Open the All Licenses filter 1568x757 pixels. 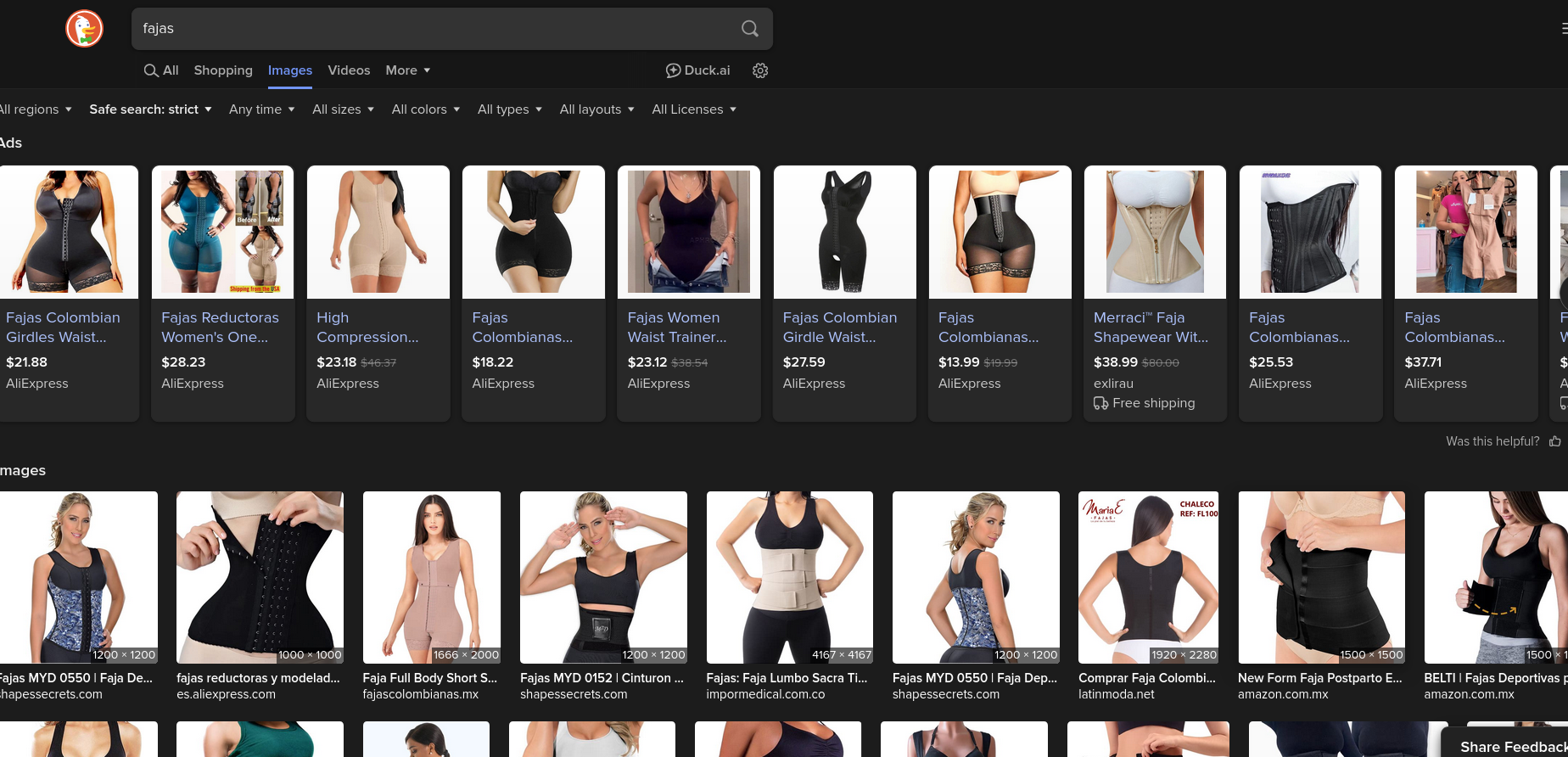[x=694, y=109]
